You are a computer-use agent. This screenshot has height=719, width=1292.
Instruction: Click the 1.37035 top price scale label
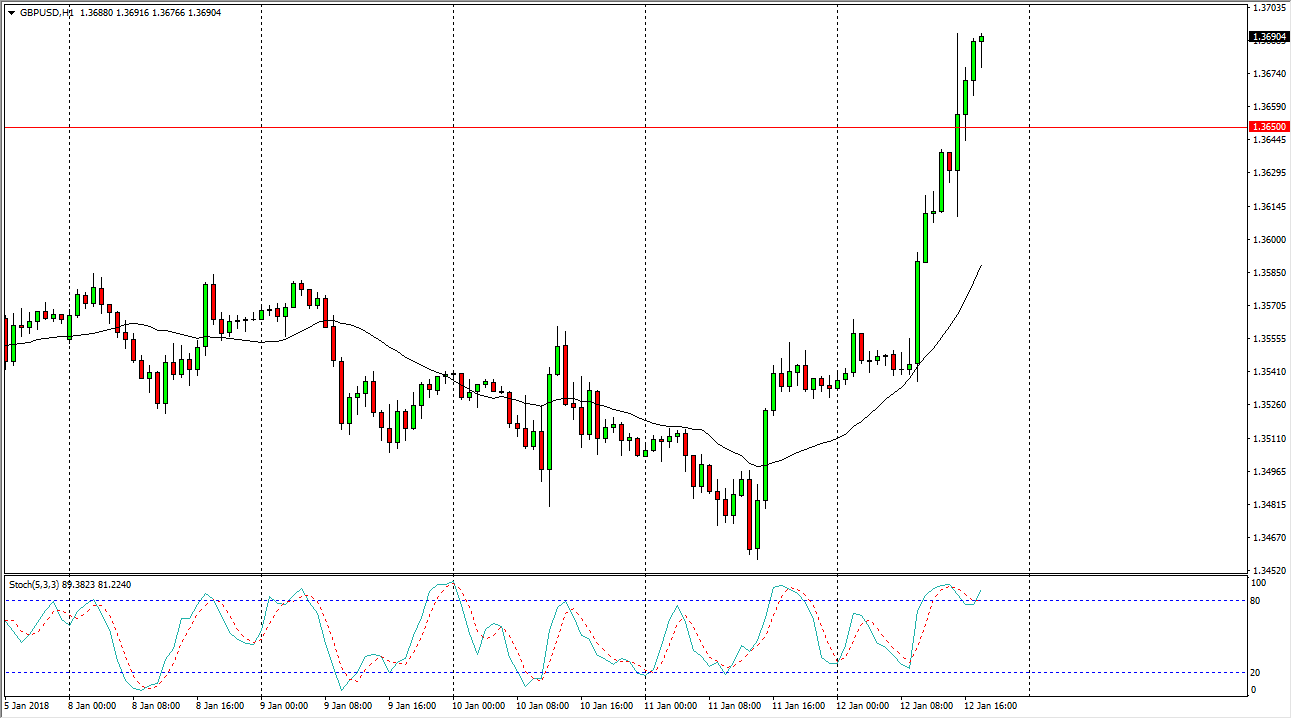1267,8
